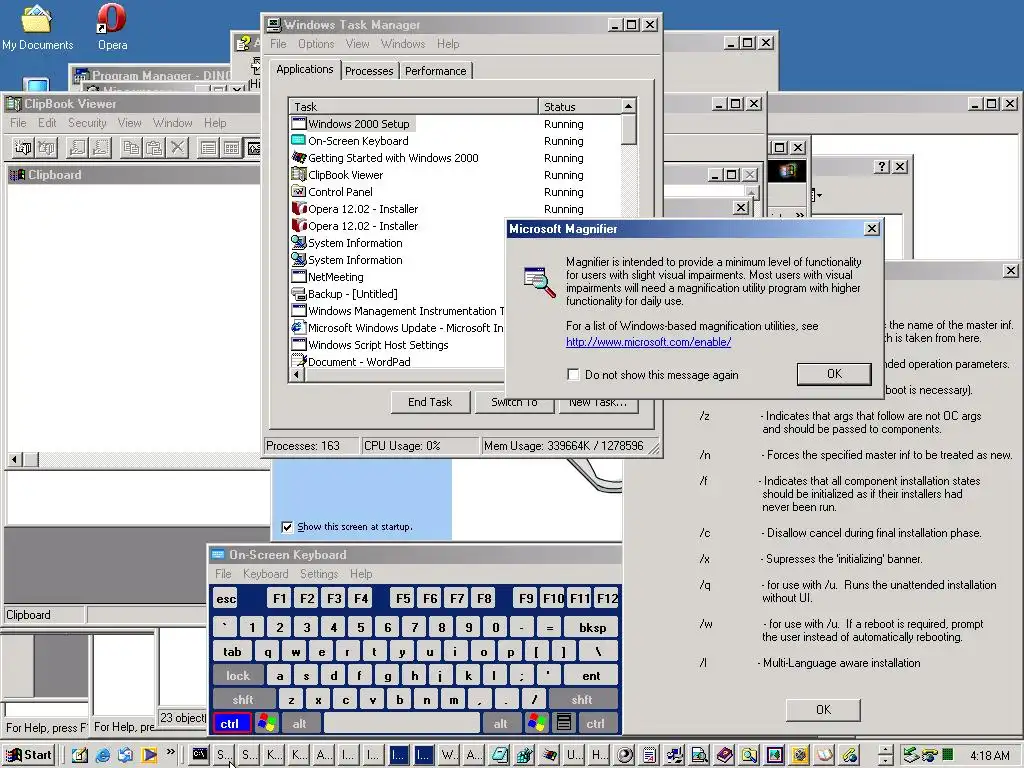Click the Share page icon in ClipBook toolbar
Screen dimensions: 1024x768
coord(77,148)
